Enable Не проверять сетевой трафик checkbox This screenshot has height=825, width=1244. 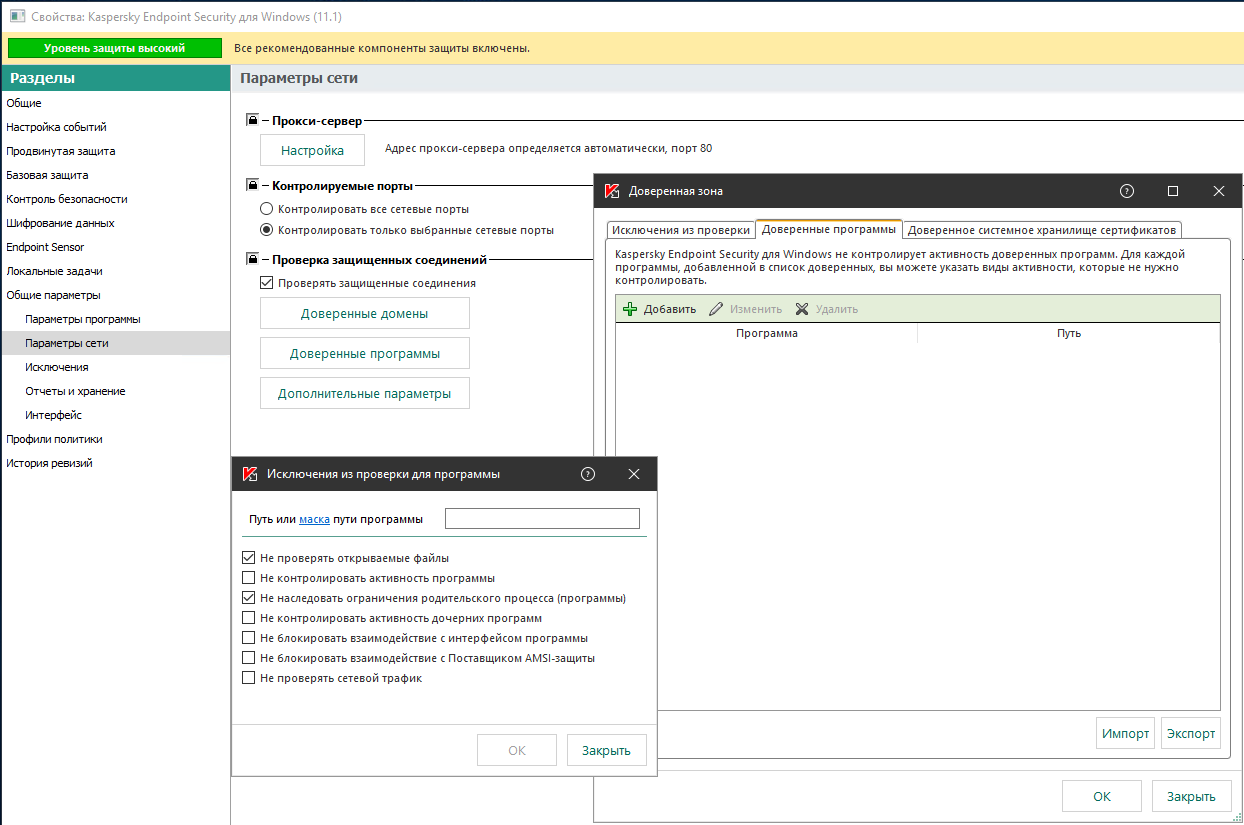tap(249, 678)
